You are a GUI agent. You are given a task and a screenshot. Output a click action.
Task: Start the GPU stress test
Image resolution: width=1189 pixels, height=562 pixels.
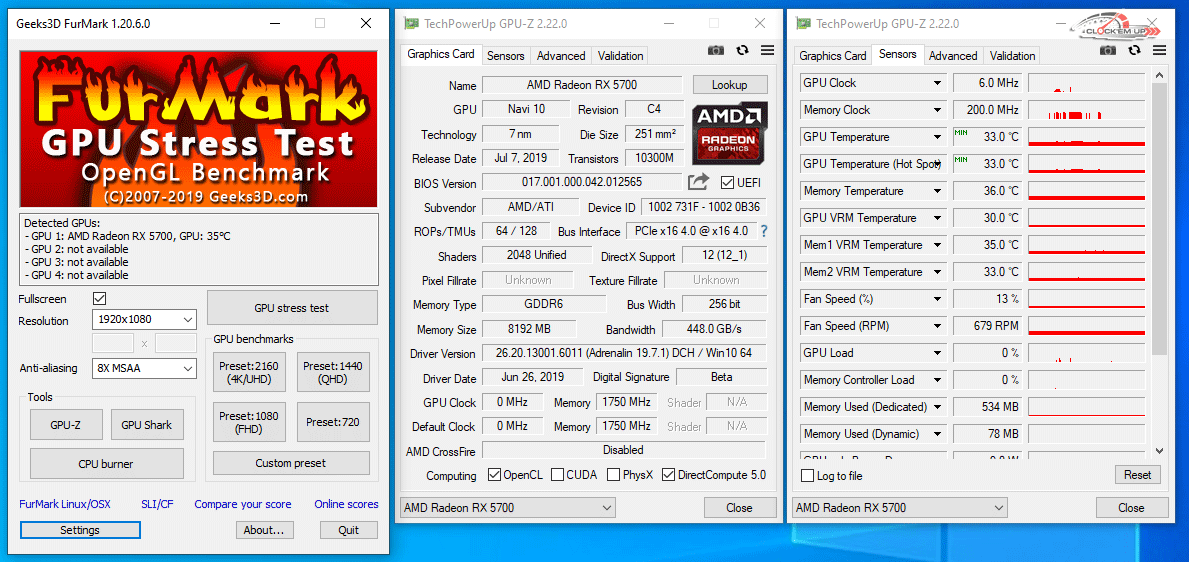coord(291,308)
